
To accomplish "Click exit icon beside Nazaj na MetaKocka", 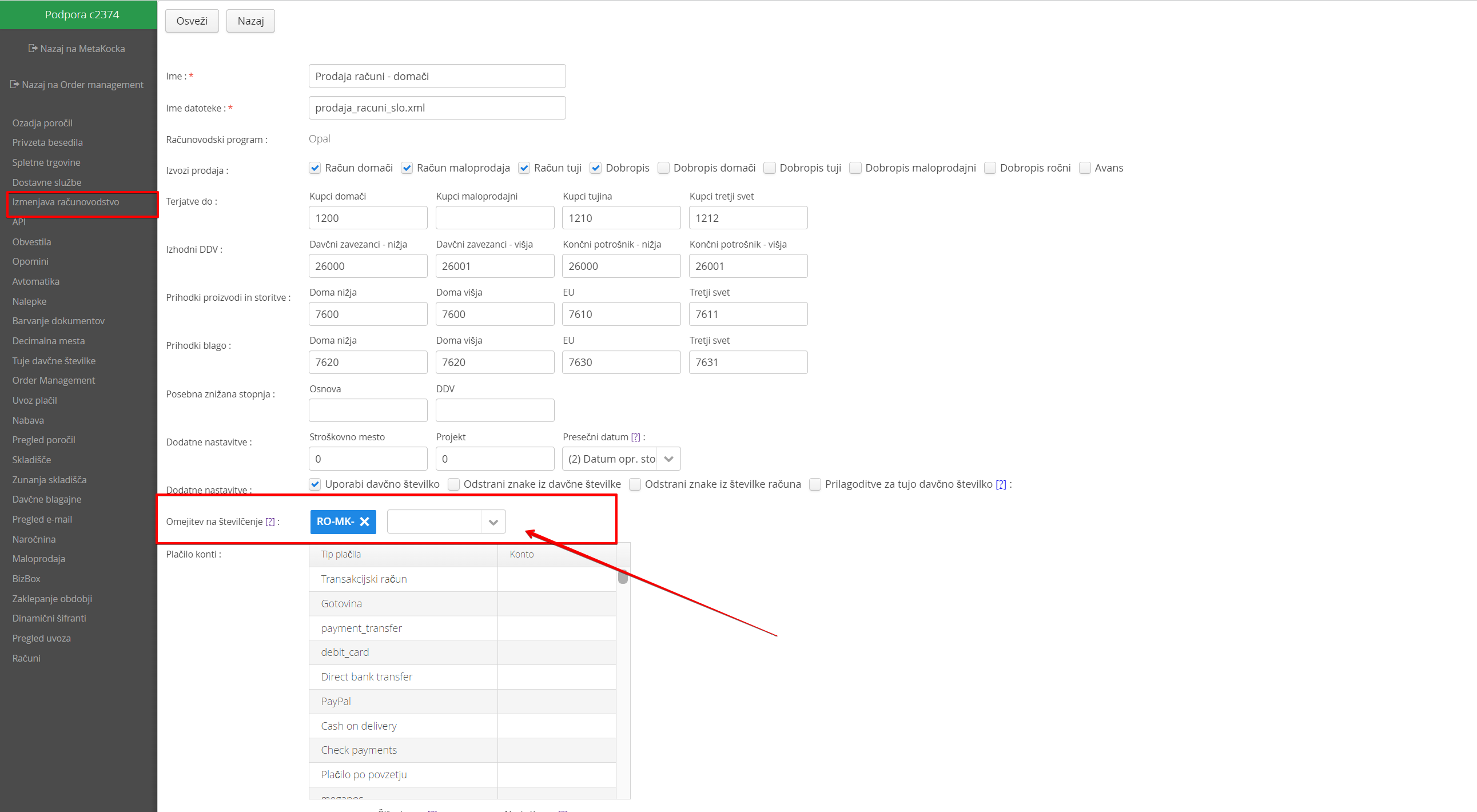I will 33,49.
